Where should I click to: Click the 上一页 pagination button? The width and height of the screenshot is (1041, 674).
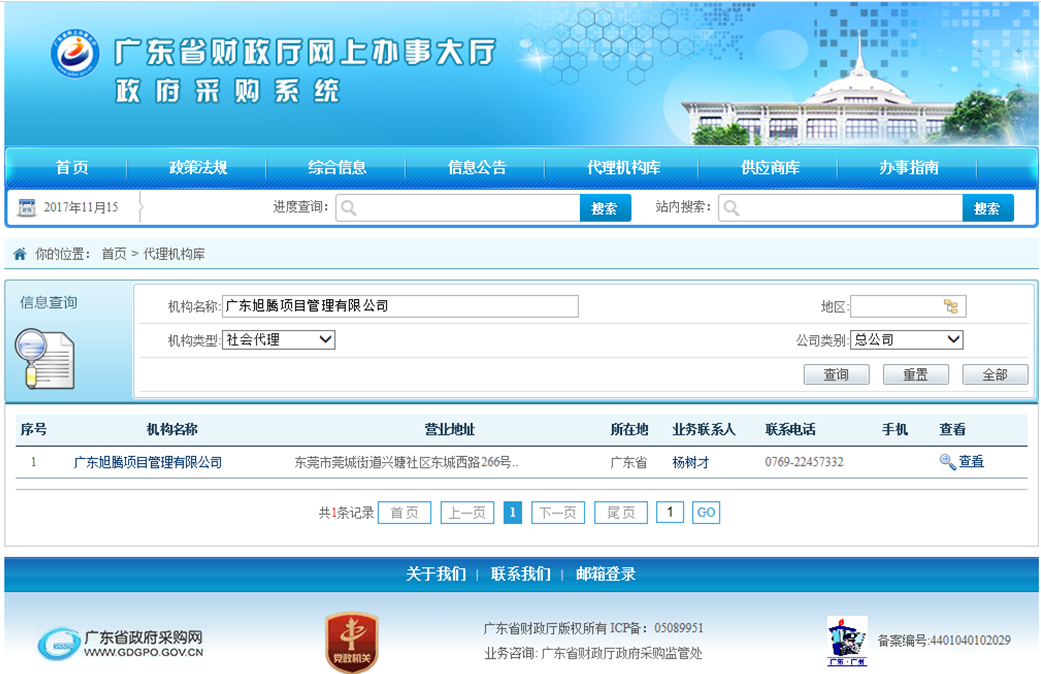coord(467,513)
